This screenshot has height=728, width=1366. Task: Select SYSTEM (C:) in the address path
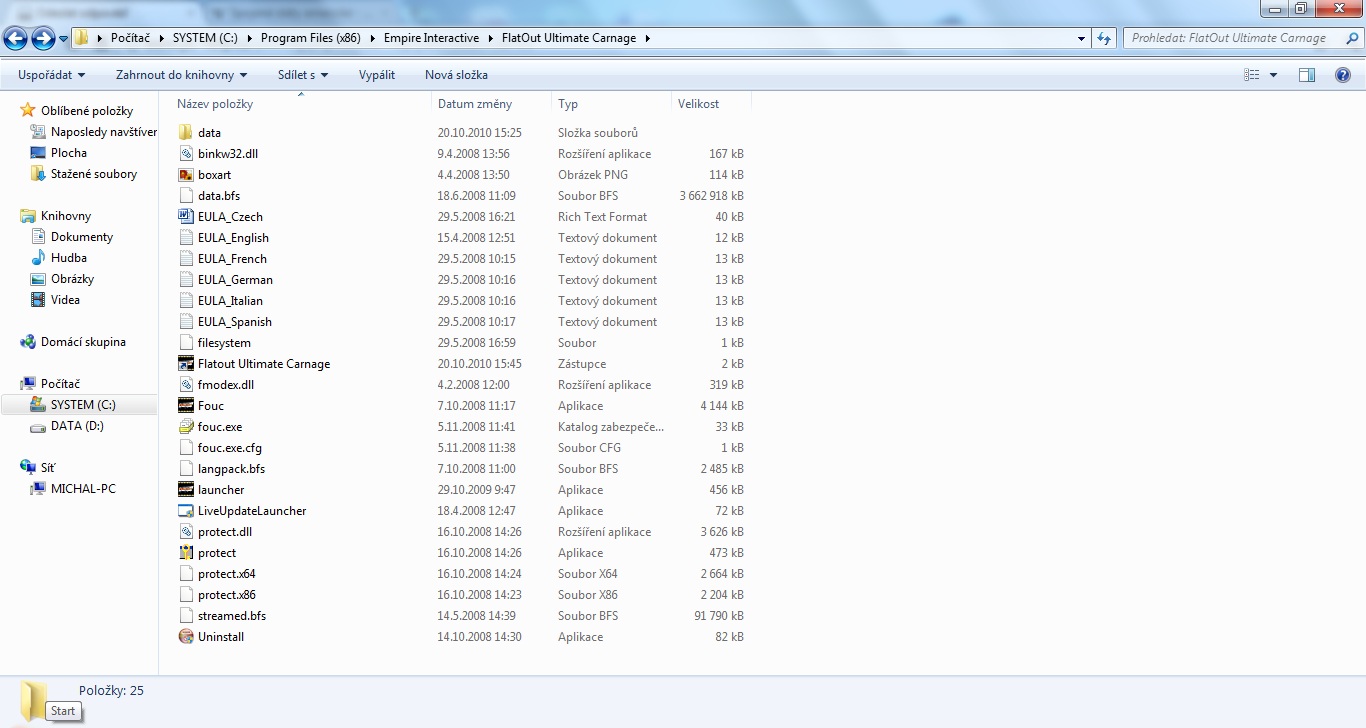pyautogui.click(x=205, y=38)
